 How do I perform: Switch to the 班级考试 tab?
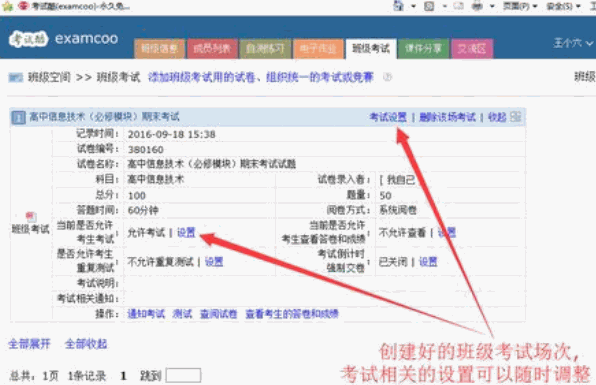pos(371,49)
